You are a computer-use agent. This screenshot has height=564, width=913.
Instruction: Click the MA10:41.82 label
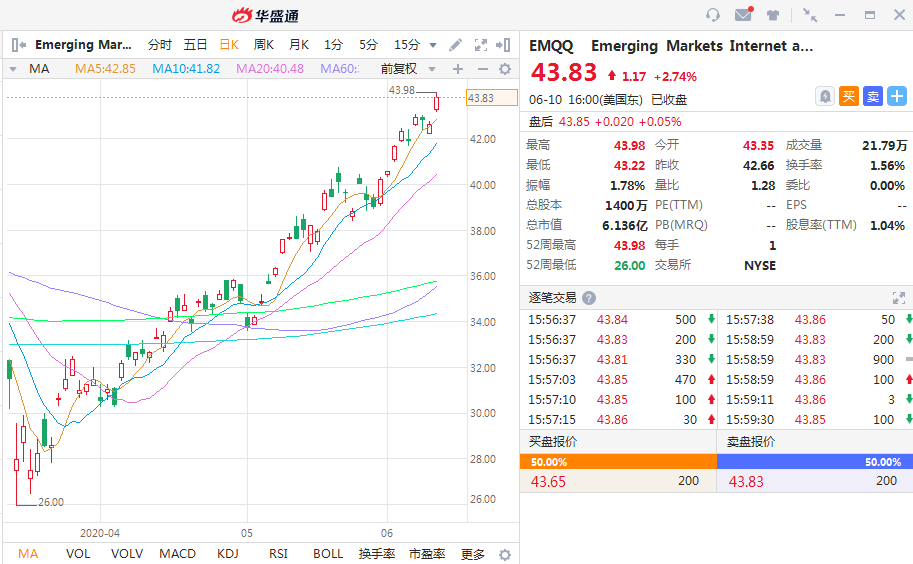coord(186,69)
